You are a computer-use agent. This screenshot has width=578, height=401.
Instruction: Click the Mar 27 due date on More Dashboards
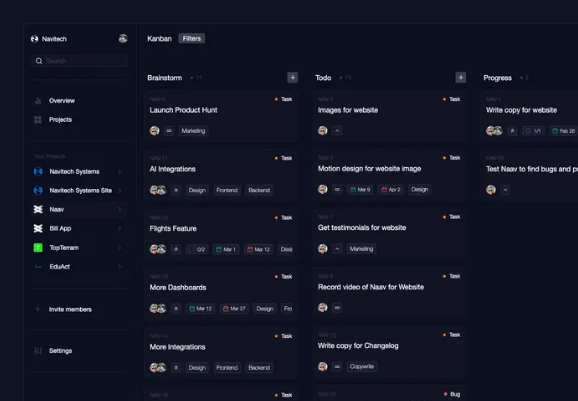click(234, 308)
